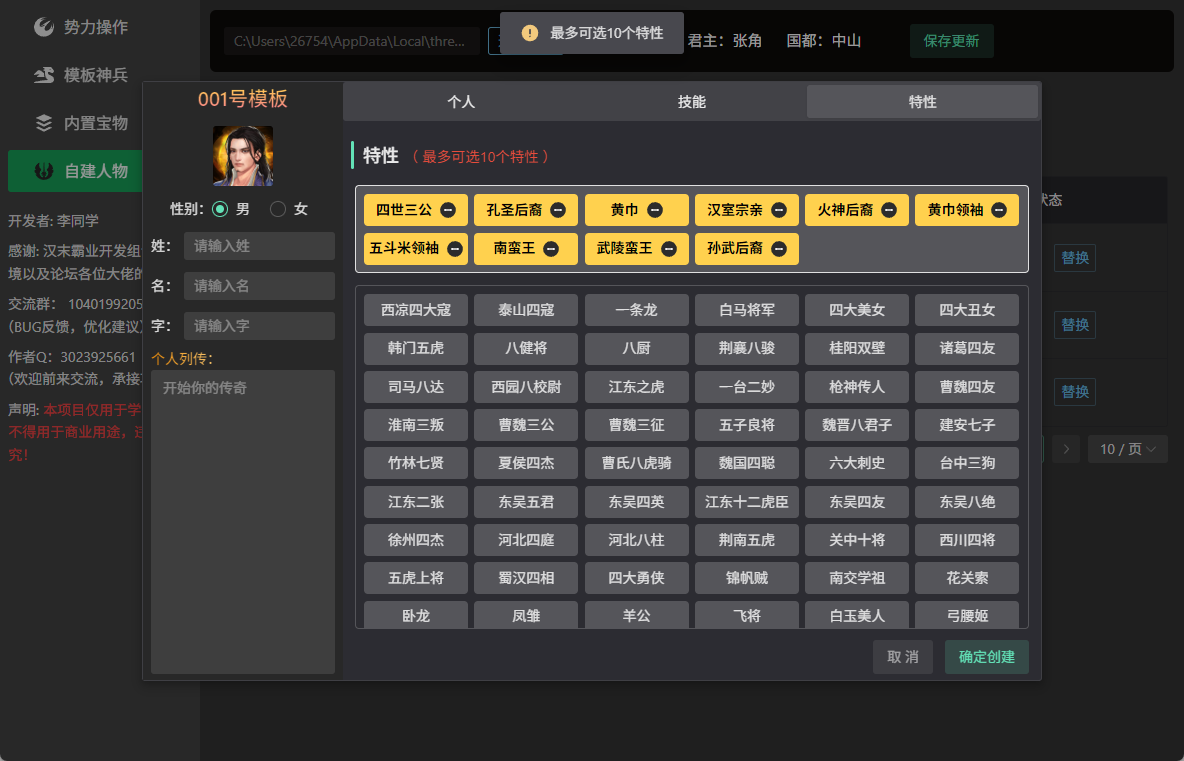
Task: Remove the 四世三公 trait via minus icon
Action: (448, 210)
